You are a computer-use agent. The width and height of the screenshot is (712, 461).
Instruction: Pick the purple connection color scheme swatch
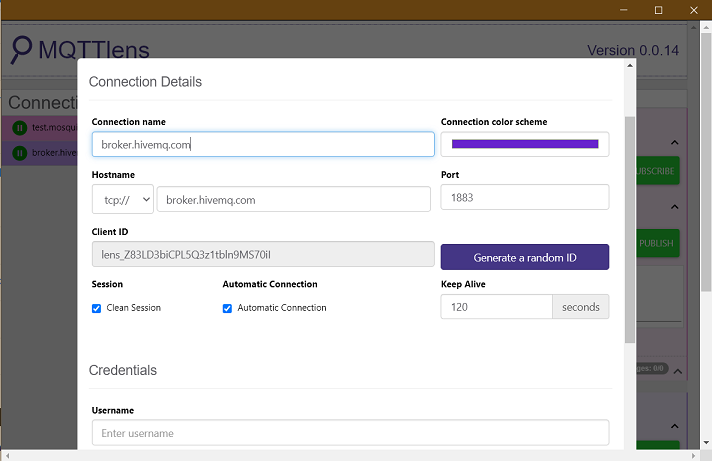(524, 144)
